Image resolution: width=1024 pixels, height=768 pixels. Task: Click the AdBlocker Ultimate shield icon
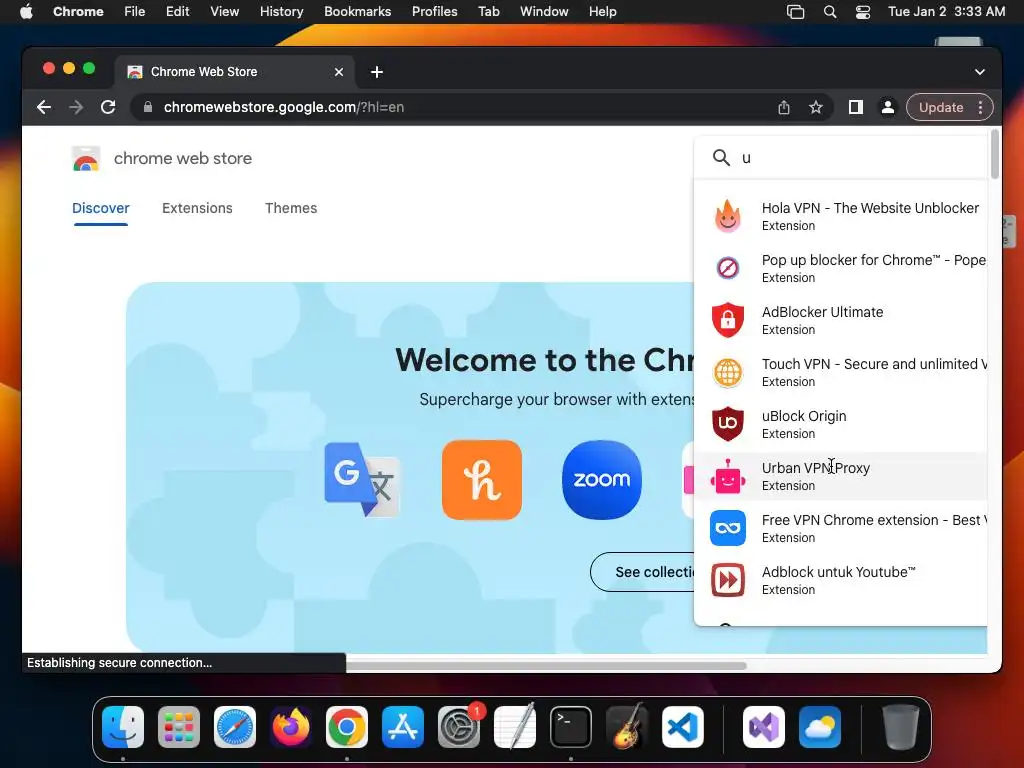click(728, 320)
